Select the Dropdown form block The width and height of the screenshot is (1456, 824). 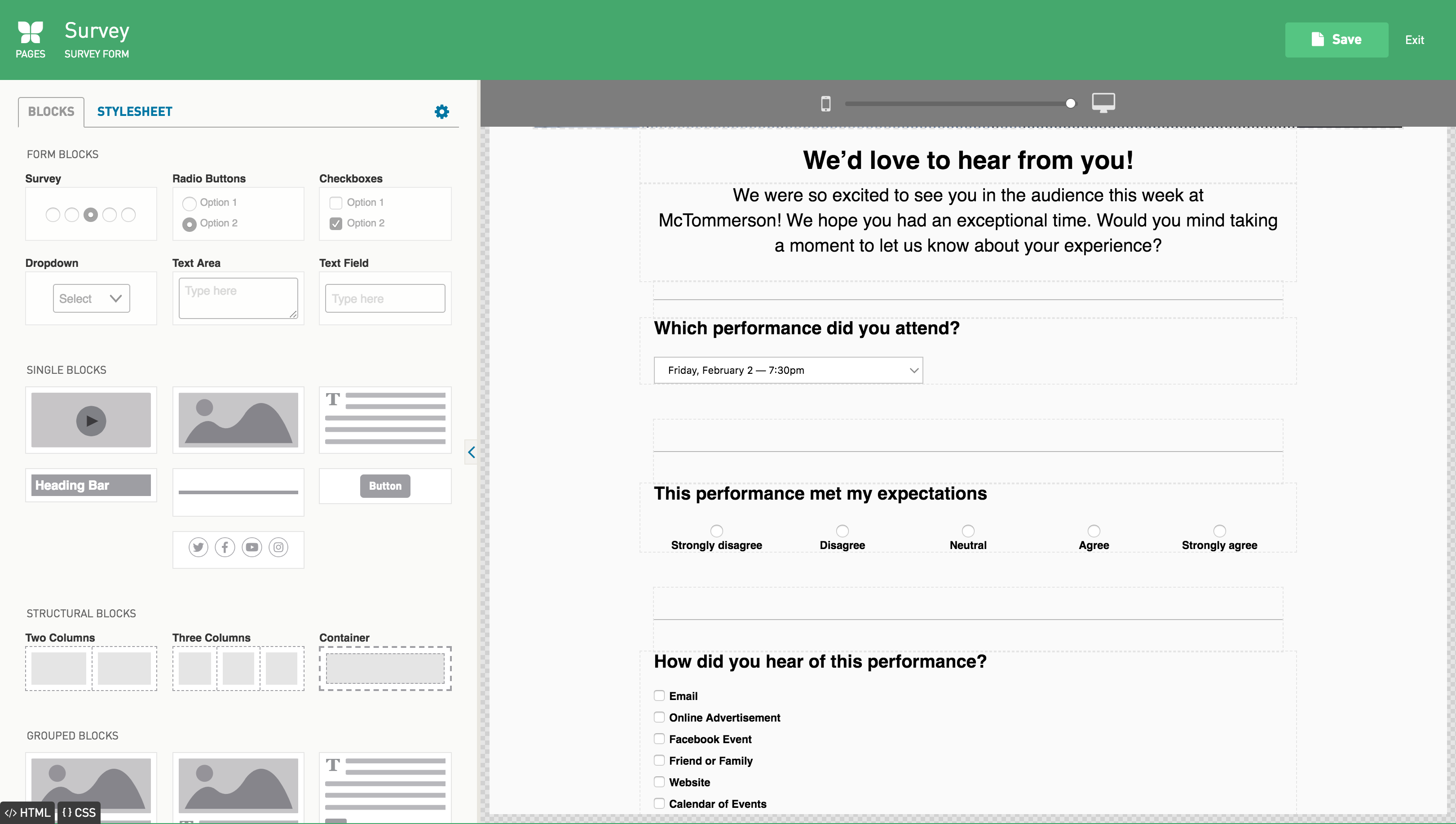[91, 298]
